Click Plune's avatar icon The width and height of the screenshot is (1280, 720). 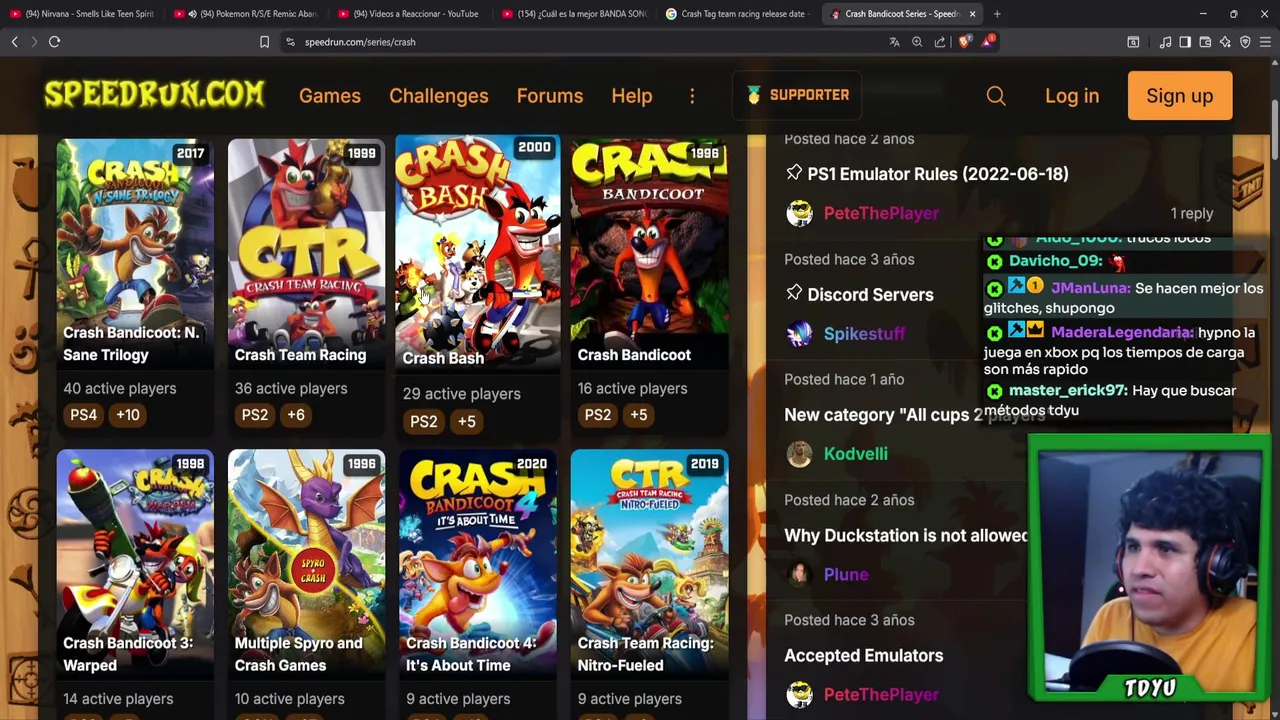coord(799,574)
